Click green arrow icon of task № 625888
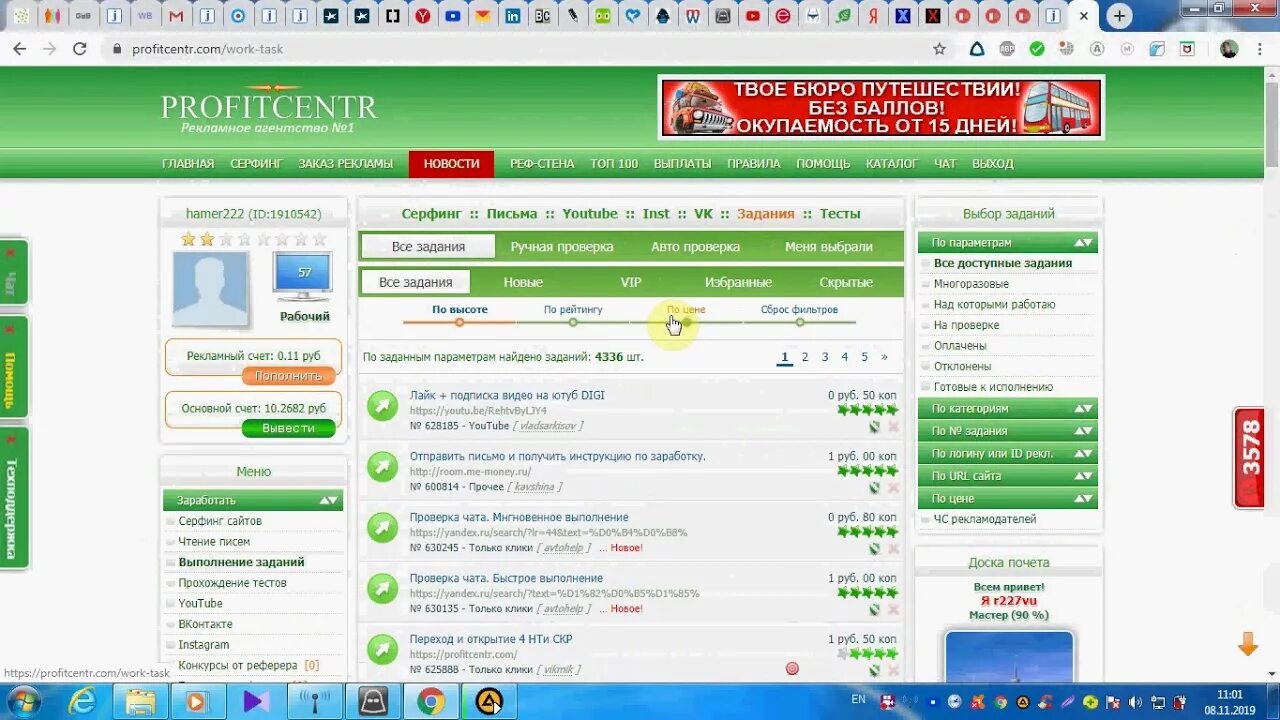Screen dimensions: 1280x720 [382, 649]
